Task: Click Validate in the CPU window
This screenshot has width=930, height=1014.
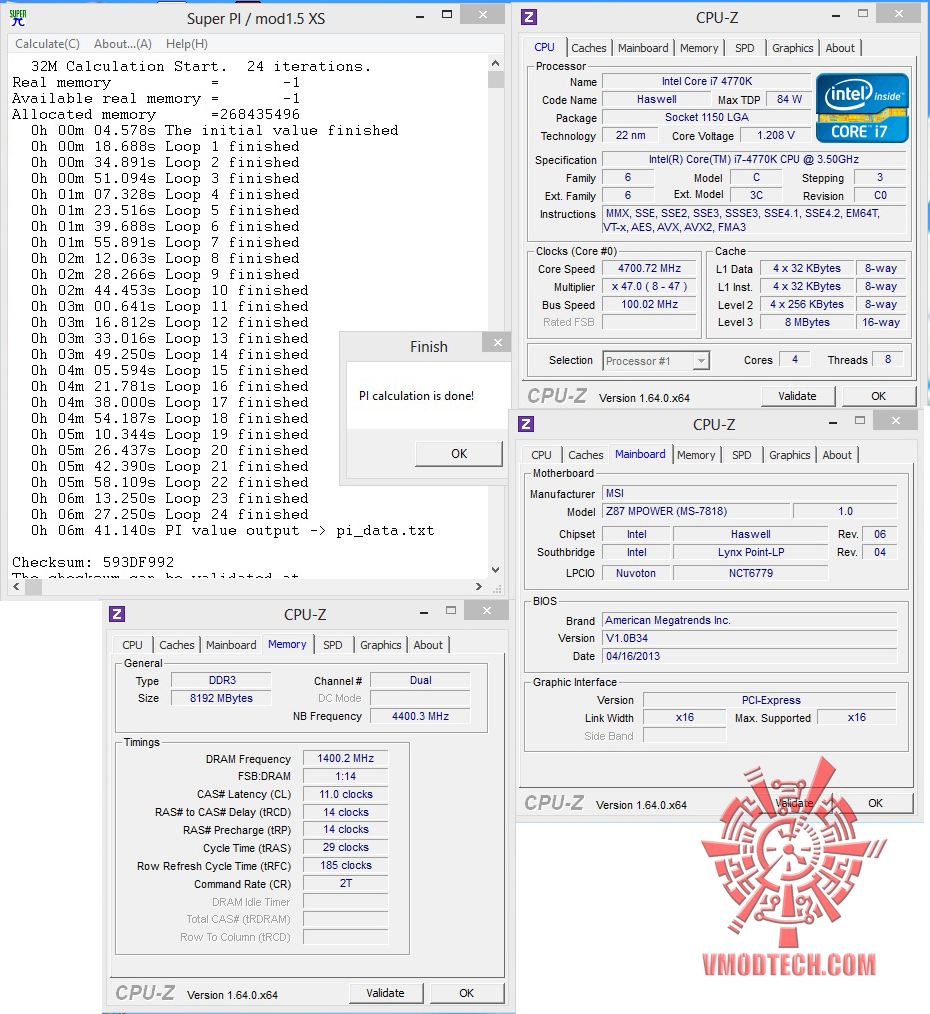Action: [797, 396]
